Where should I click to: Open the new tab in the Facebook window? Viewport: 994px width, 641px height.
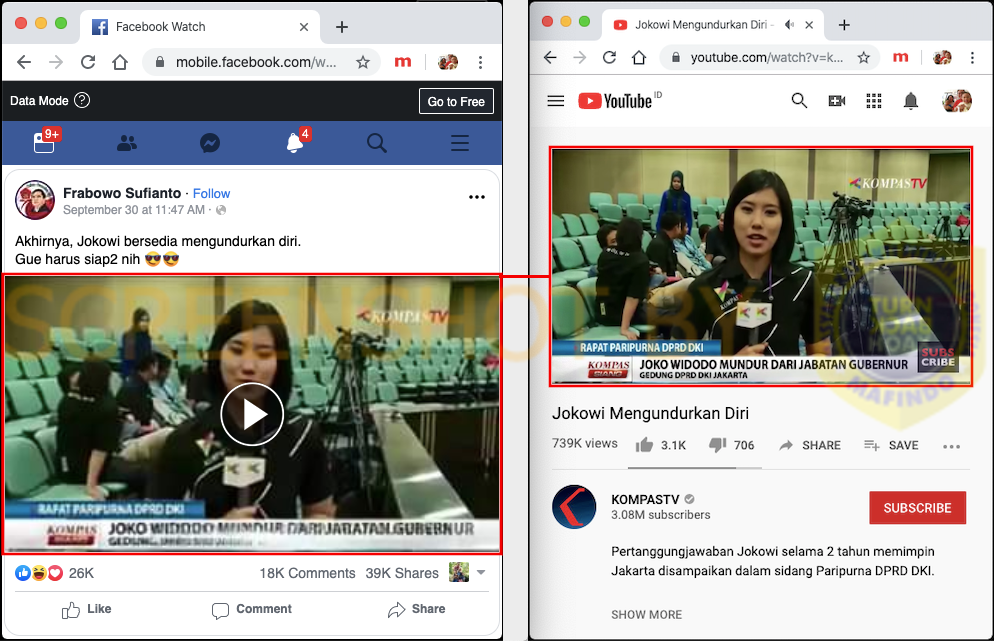pyautogui.click(x=342, y=27)
